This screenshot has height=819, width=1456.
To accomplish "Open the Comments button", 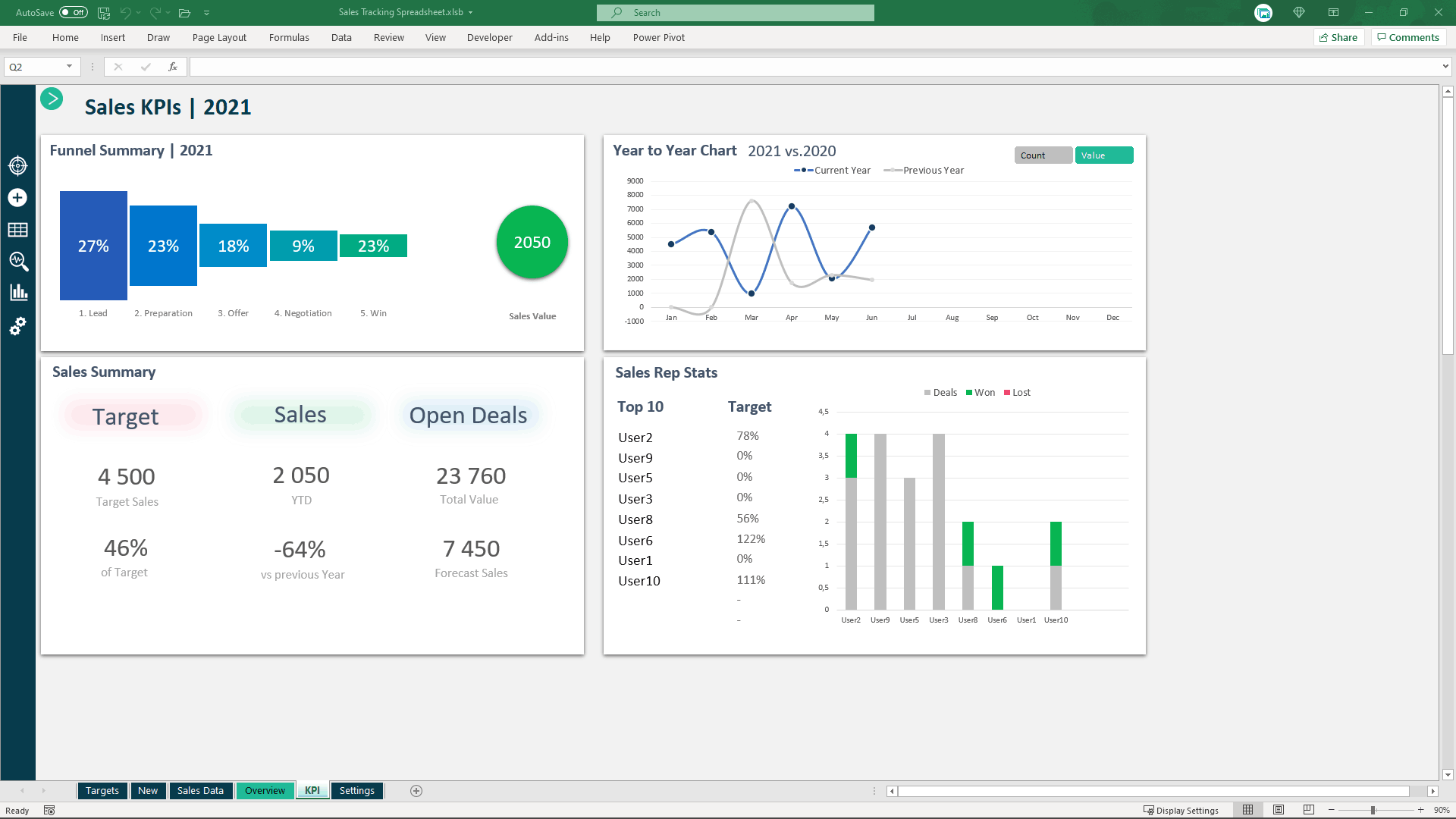I will pos(1408,38).
